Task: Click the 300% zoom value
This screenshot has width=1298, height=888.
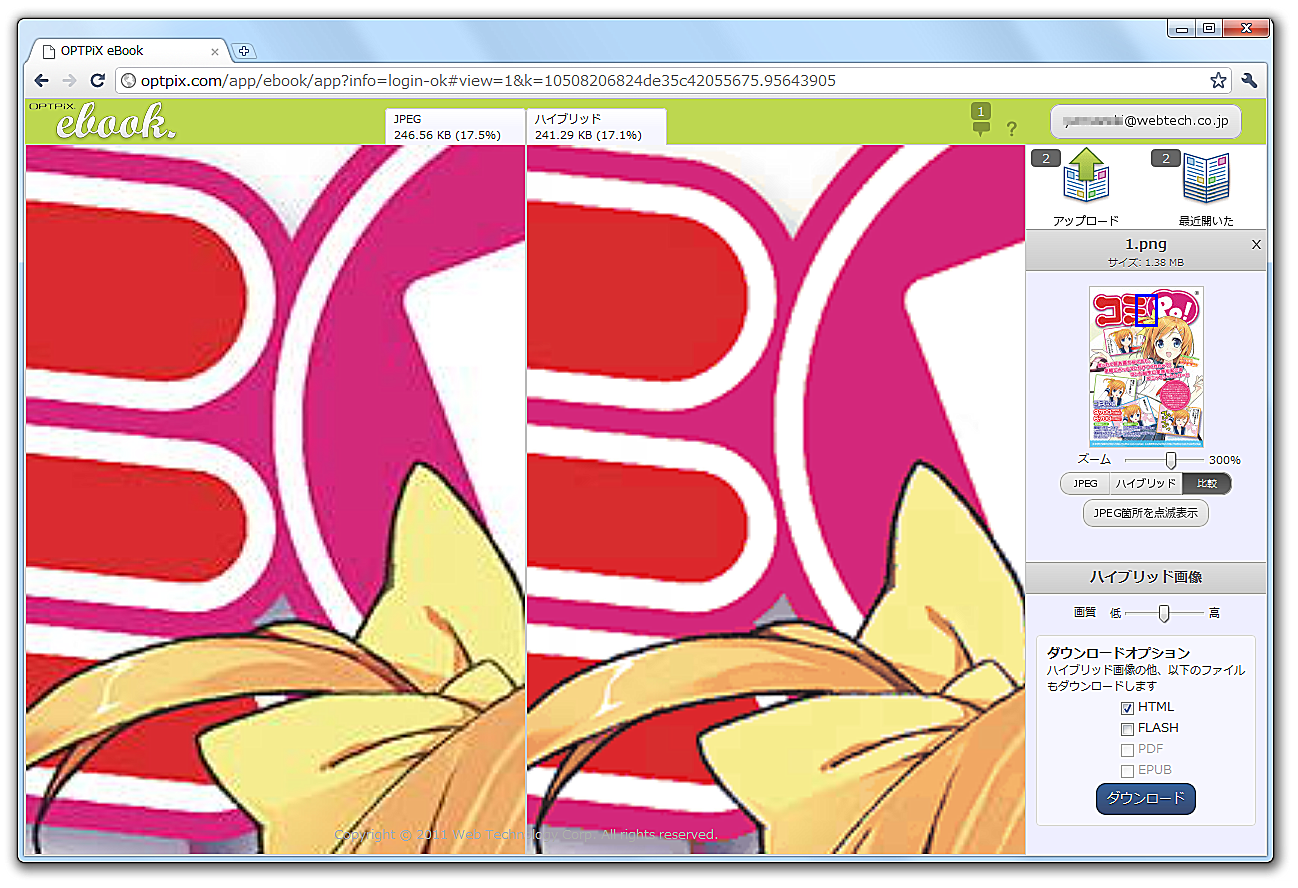Action: (1225, 461)
